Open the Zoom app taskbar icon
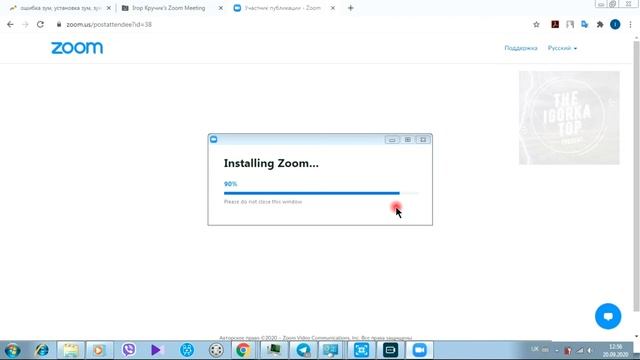640x360 pixels. (419, 350)
